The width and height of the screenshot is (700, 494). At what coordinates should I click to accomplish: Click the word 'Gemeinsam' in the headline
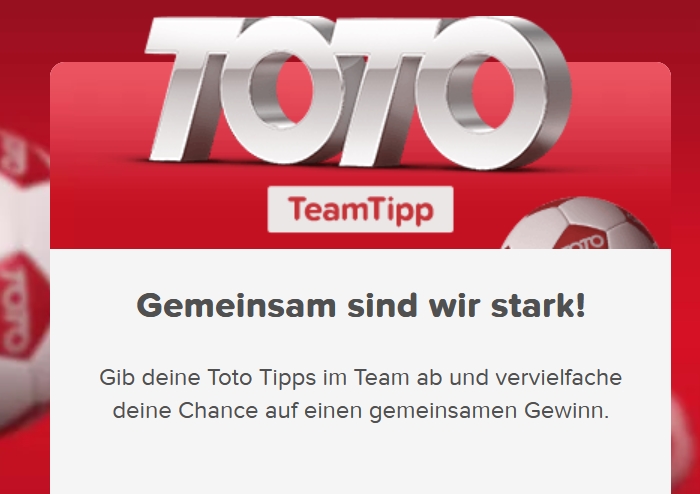click(x=236, y=306)
